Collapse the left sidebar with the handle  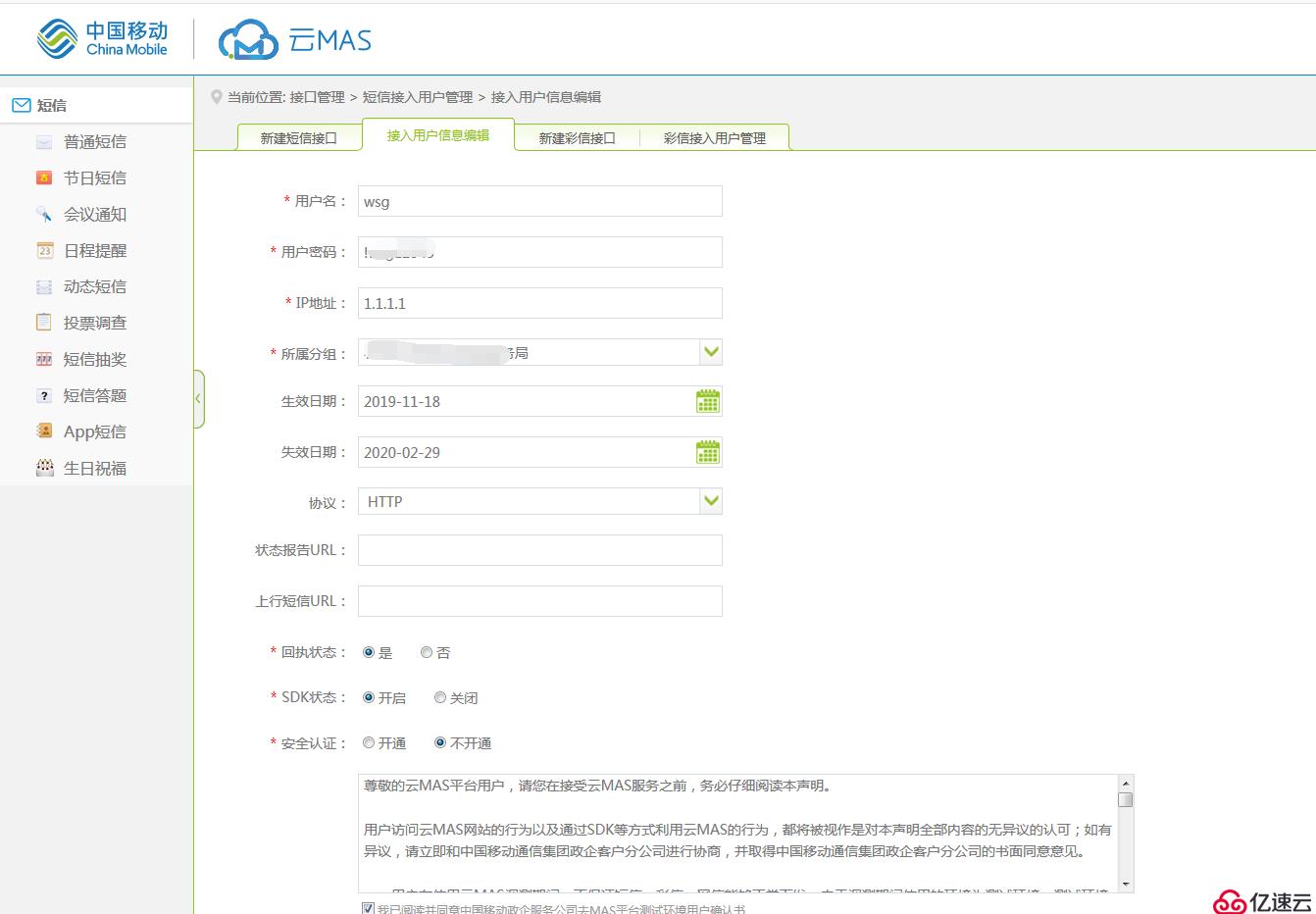[199, 399]
